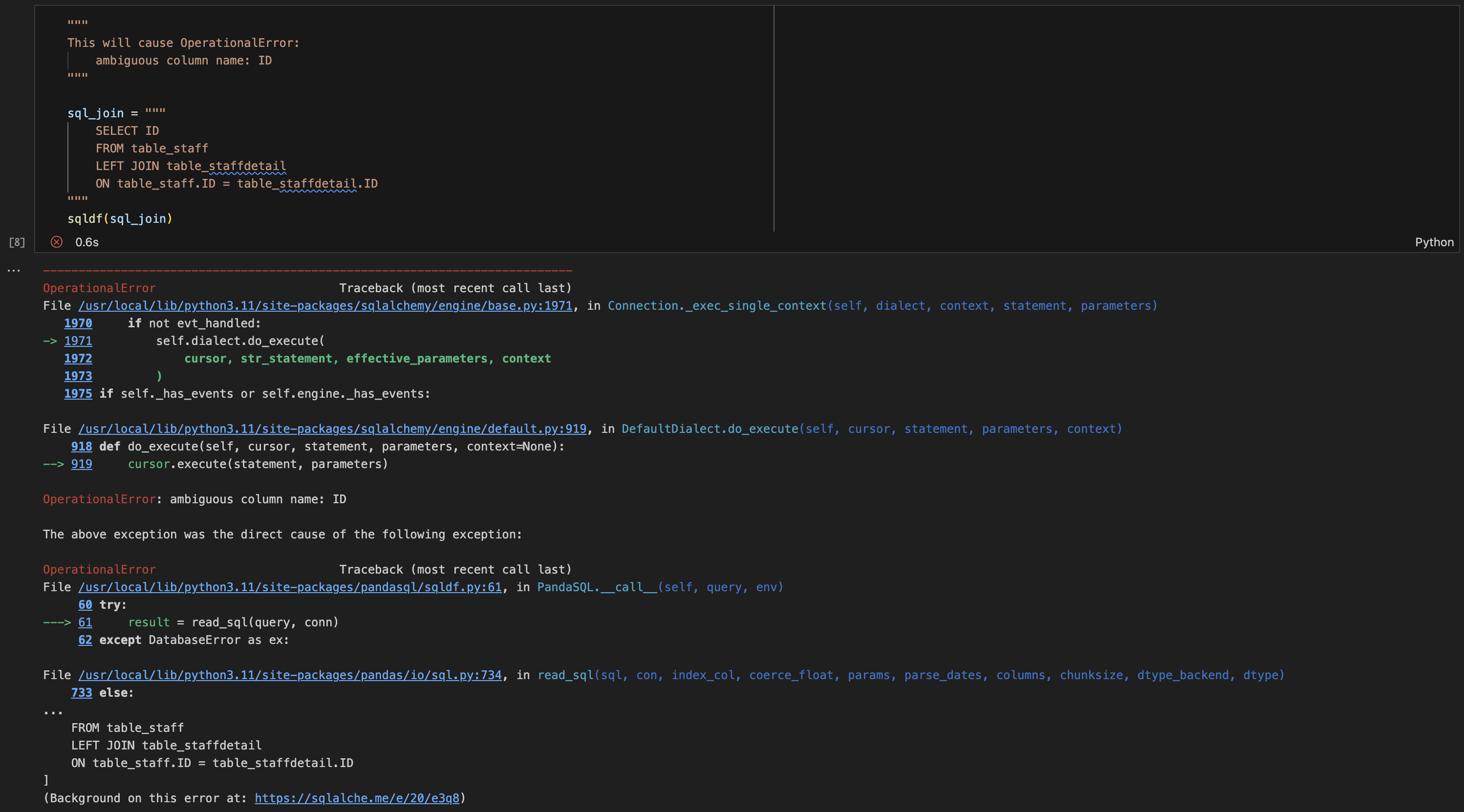Jump to line 62 DatabaseError handler
Viewport: 1464px width, 812px height.
pyautogui.click(x=85, y=640)
